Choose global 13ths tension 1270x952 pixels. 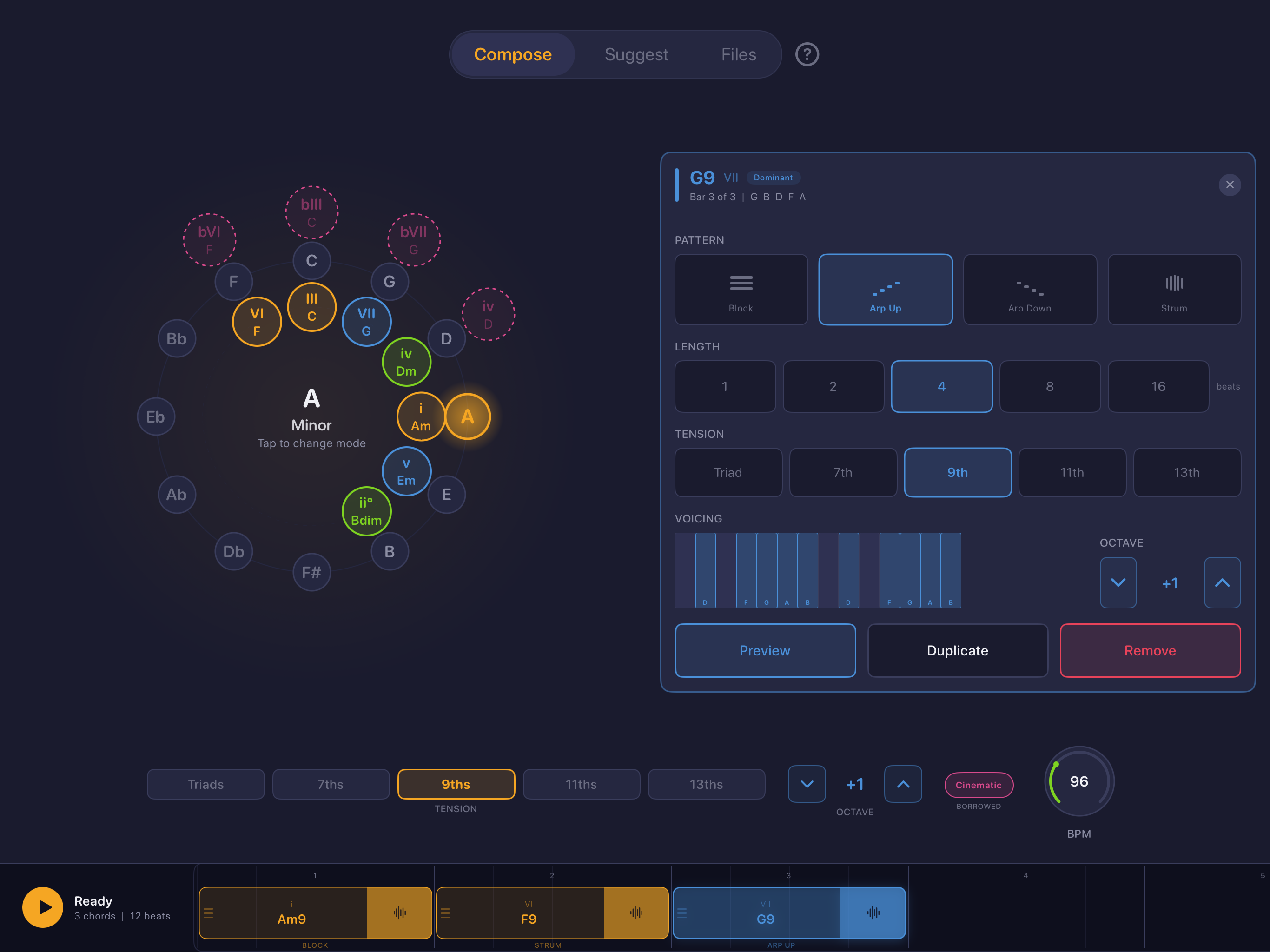click(x=706, y=784)
